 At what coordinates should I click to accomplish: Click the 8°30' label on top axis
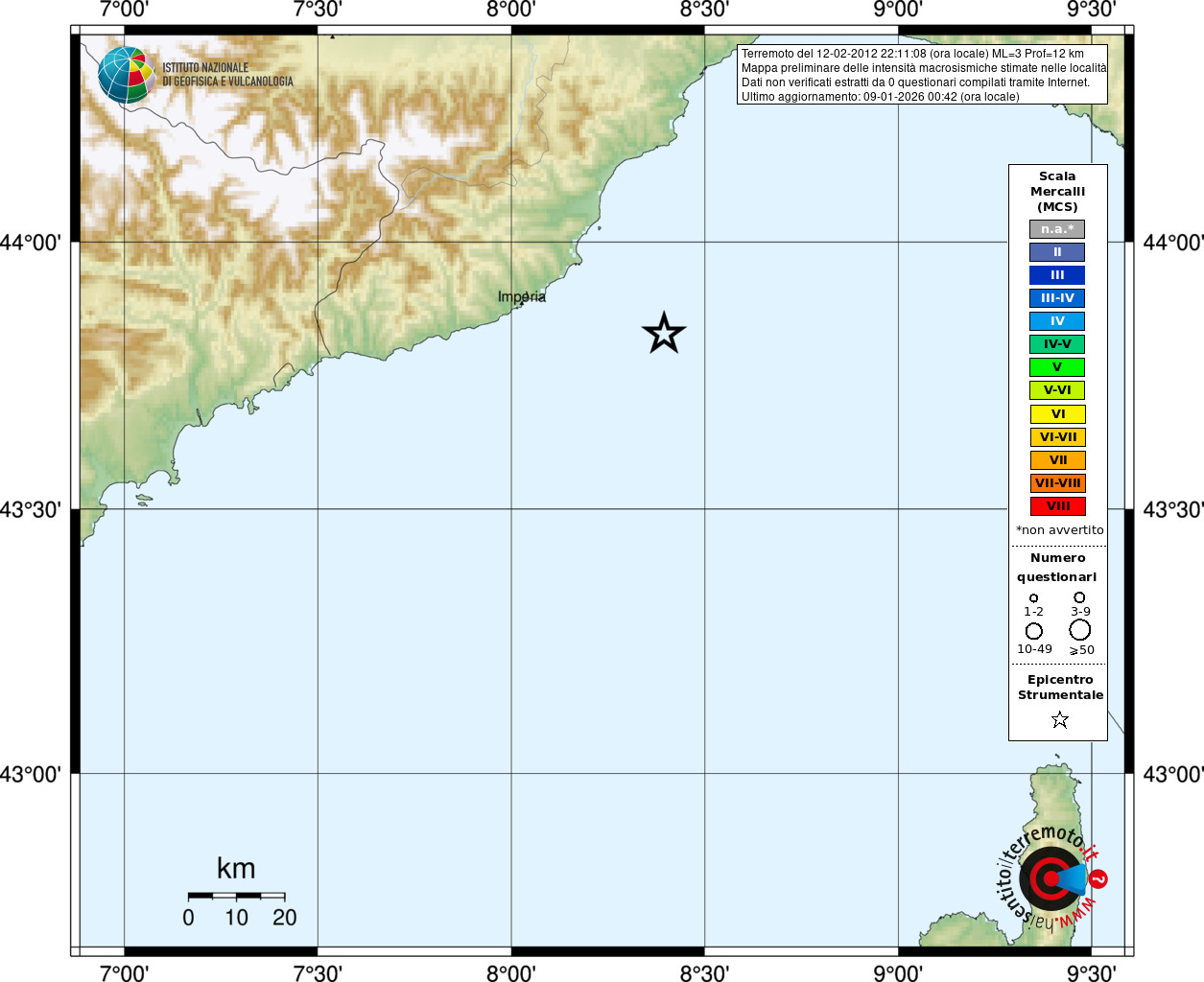704,10
